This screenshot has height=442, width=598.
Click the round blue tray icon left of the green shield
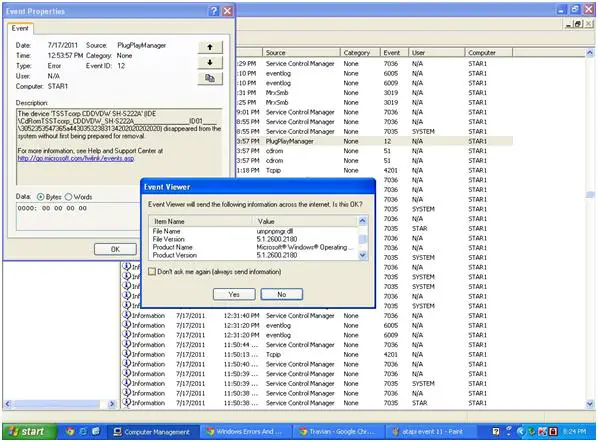coord(520,431)
